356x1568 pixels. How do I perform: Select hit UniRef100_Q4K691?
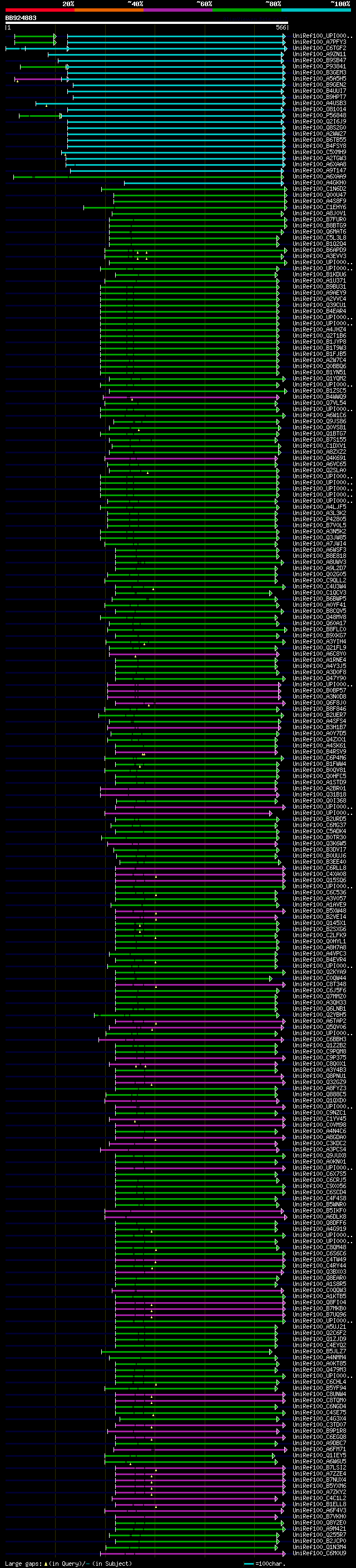click(319, 458)
